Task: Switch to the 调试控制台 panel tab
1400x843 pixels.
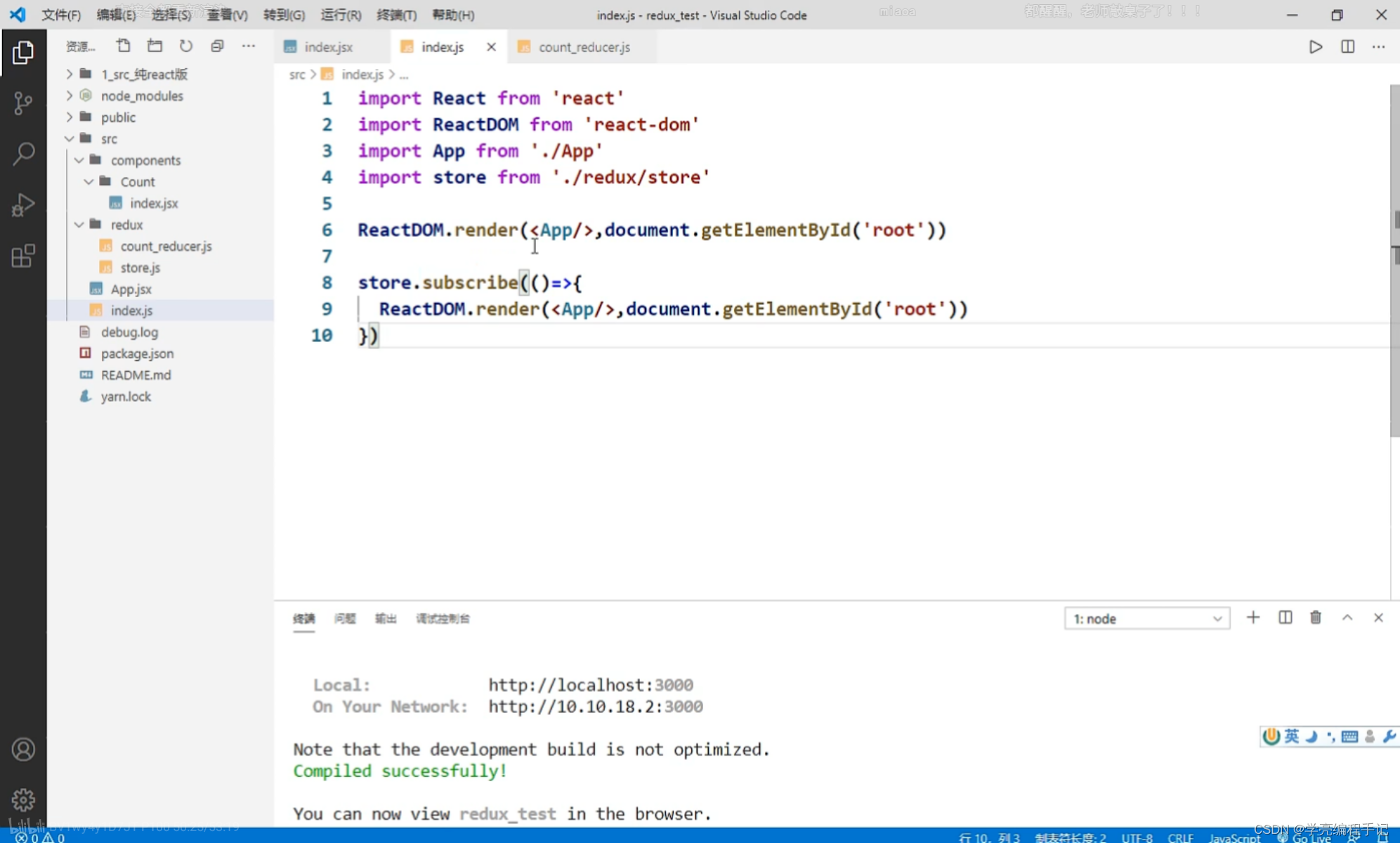Action: pos(443,619)
